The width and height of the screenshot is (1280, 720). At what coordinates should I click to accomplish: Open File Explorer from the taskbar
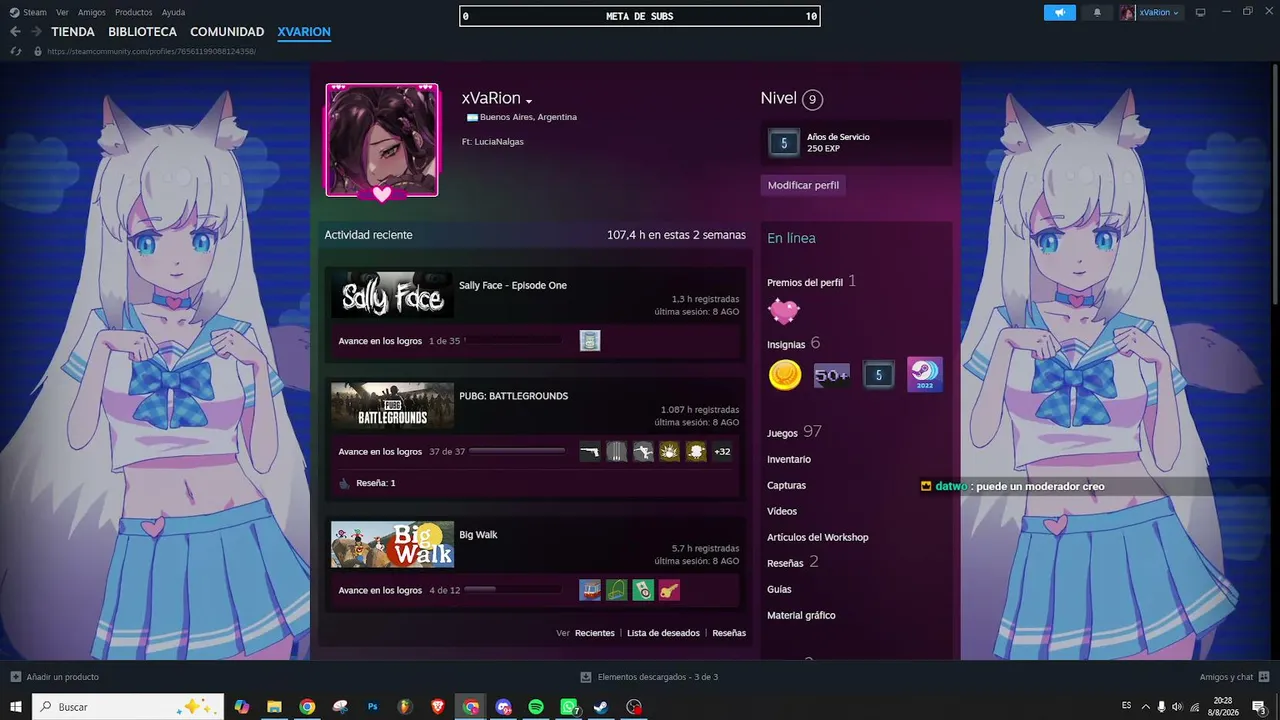tap(274, 707)
